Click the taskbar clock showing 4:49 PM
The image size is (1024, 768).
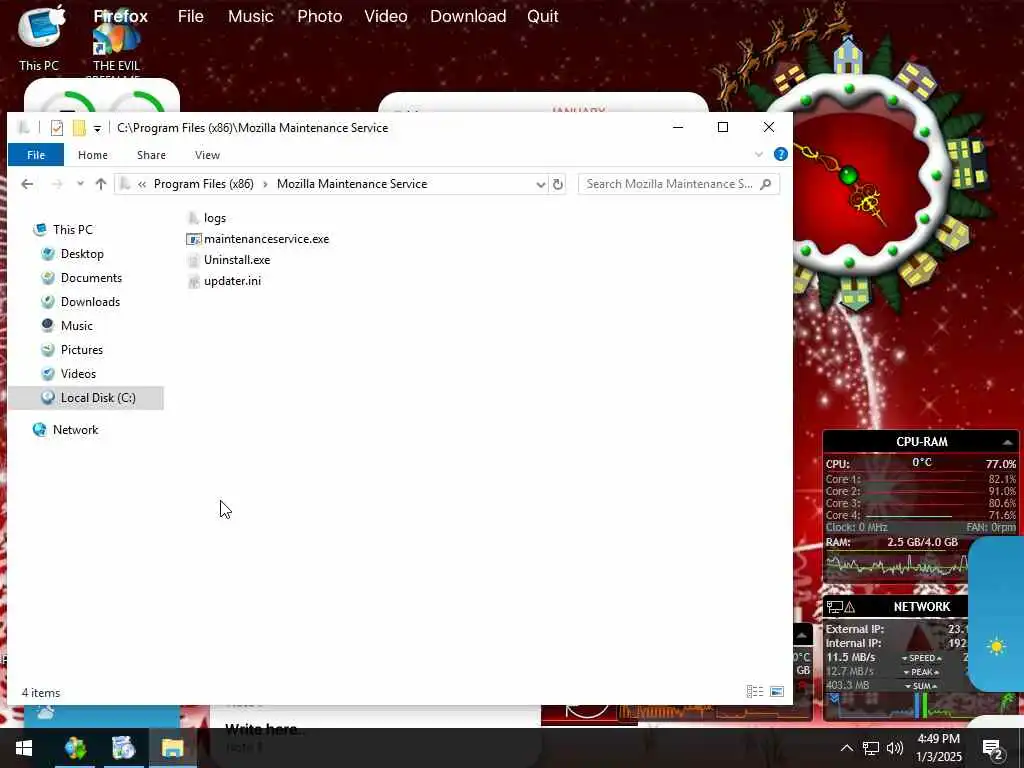[x=938, y=748]
